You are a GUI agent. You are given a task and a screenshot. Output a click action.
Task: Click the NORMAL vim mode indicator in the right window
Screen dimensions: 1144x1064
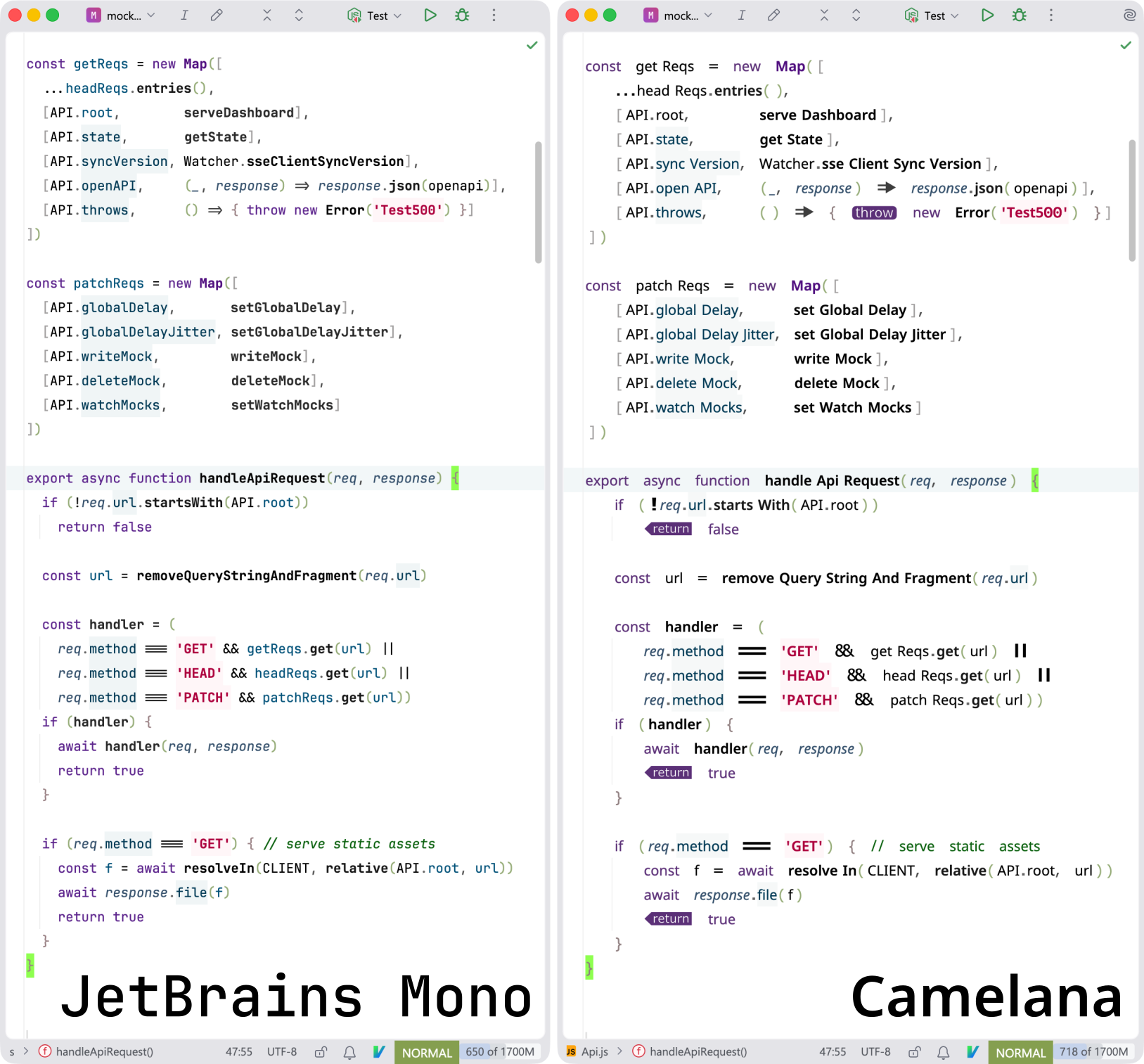pos(1020,1052)
